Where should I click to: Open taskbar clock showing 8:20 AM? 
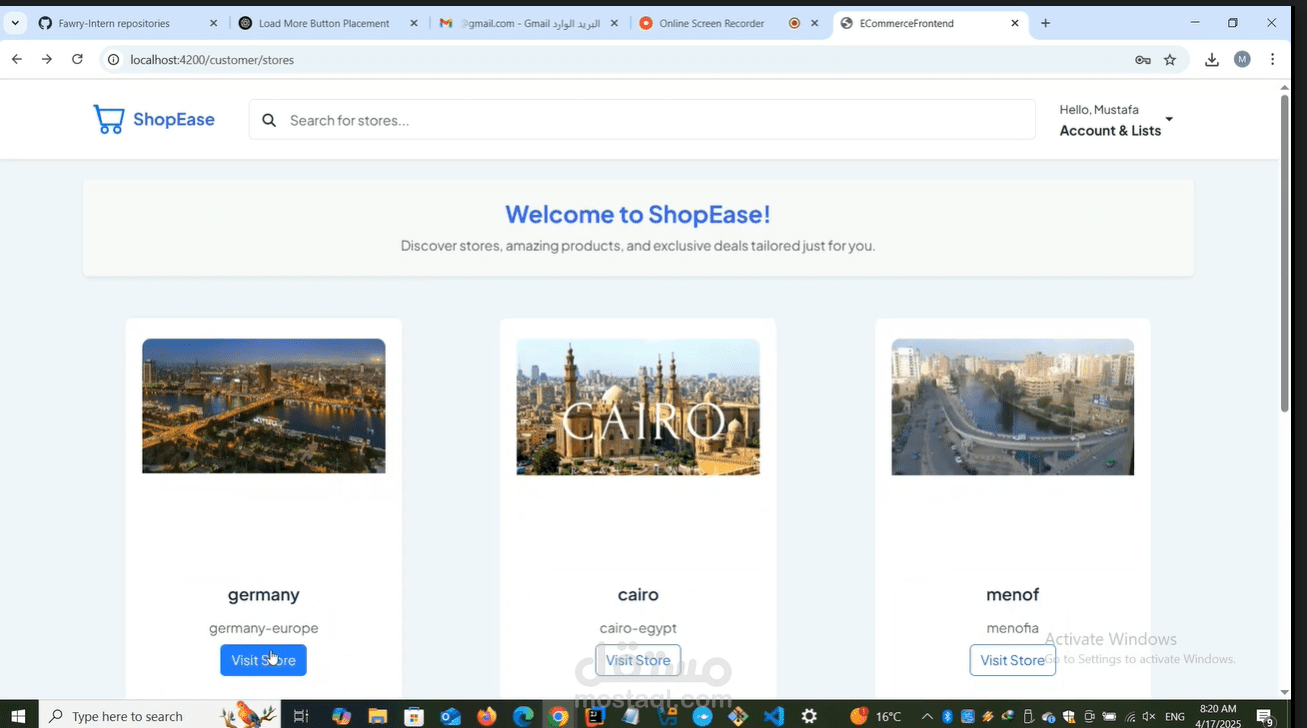tap(1217, 716)
